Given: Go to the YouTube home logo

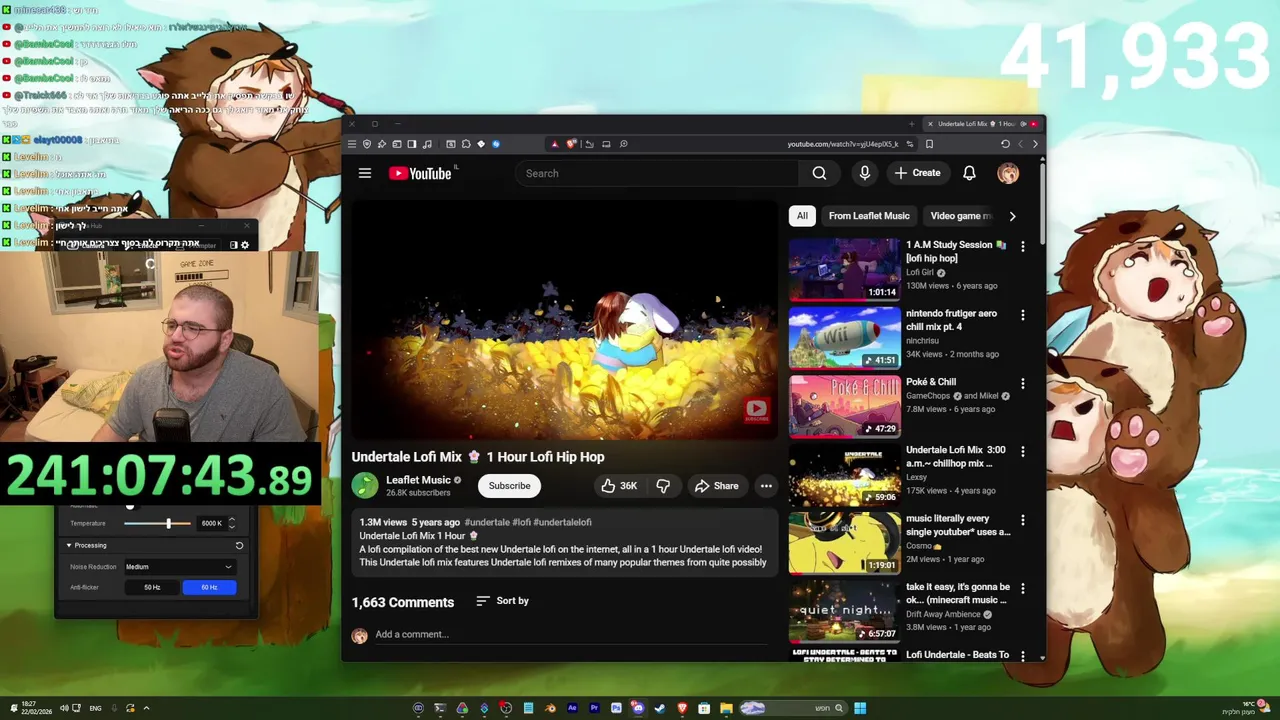Looking at the screenshot, I should point(420,173).
